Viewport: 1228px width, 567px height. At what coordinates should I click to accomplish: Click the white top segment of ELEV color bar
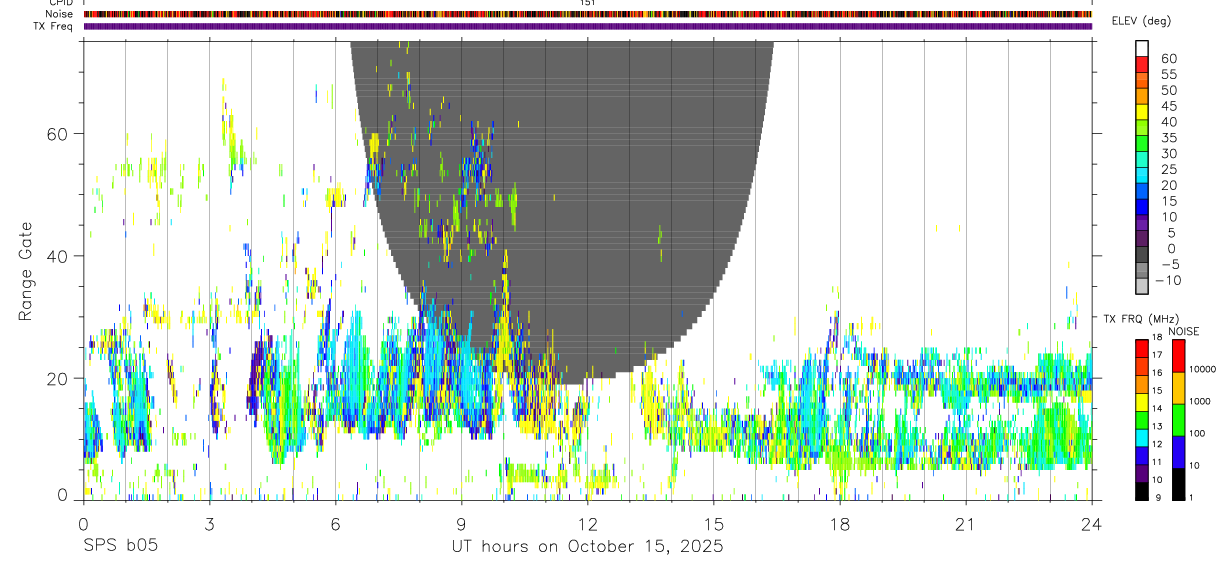(1142, 48)
